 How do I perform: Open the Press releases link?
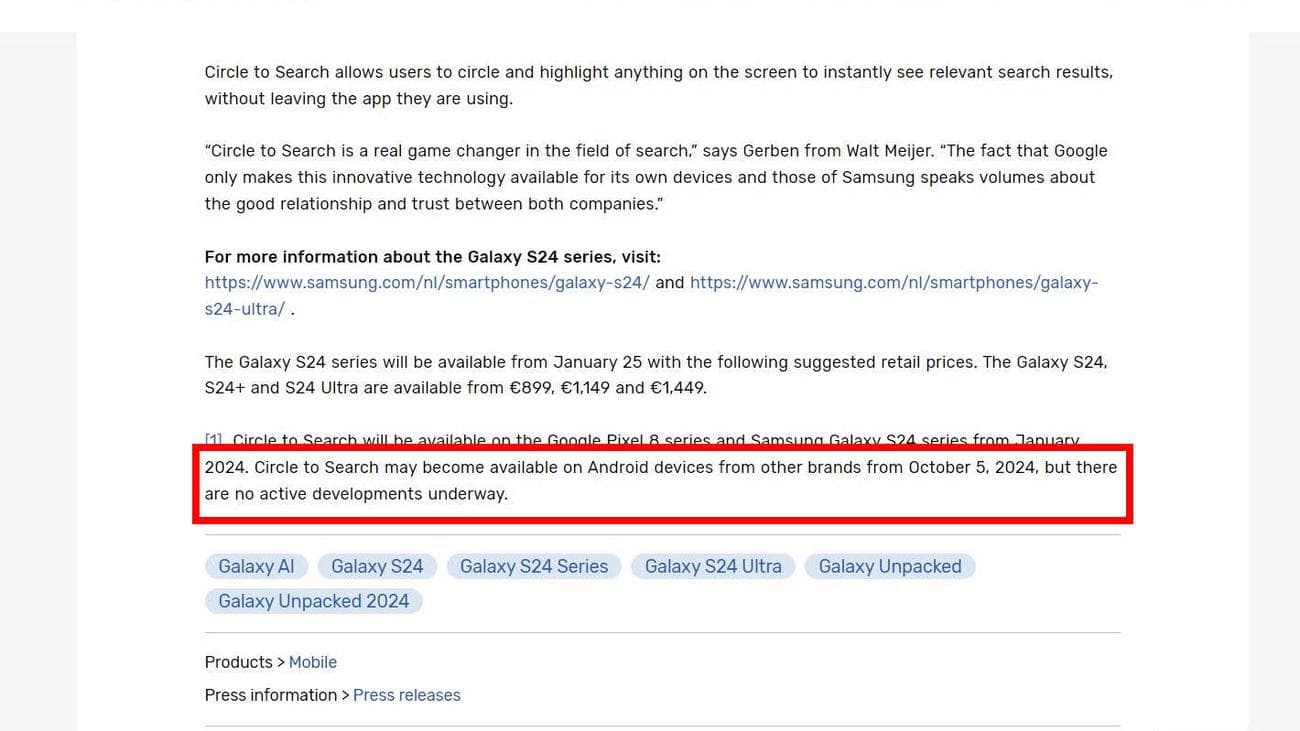click(406, 695)
